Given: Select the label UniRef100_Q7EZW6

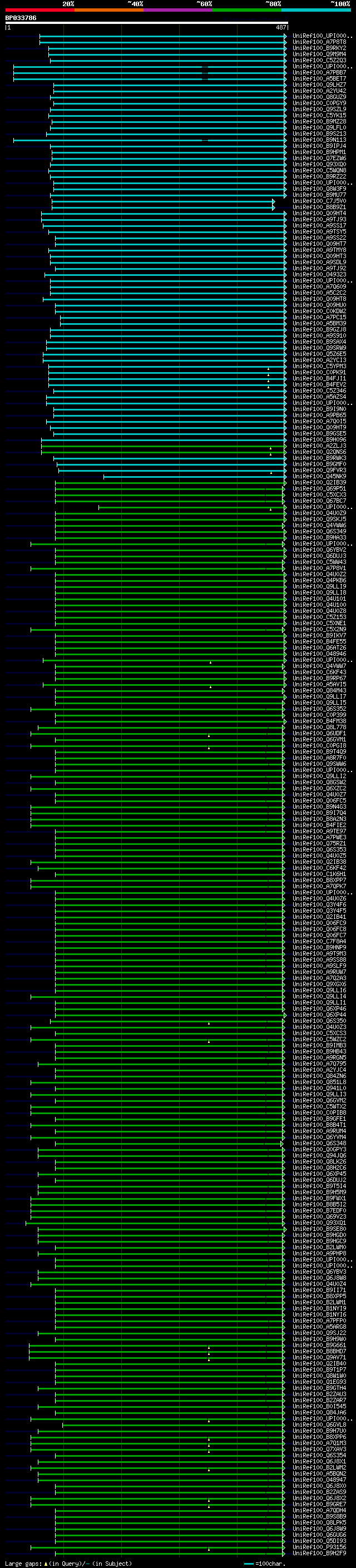Looking at the screenshot, I should [x=319, y=159].
